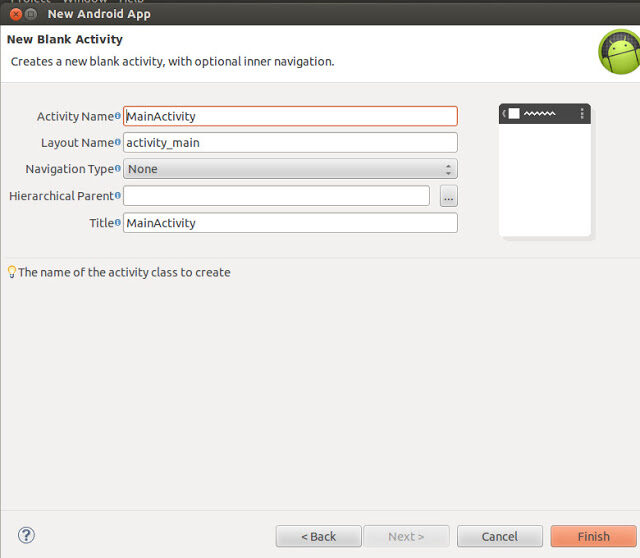Focus the Activity Name text field
This screenshot has width=640, height=558.
(290, 116)
